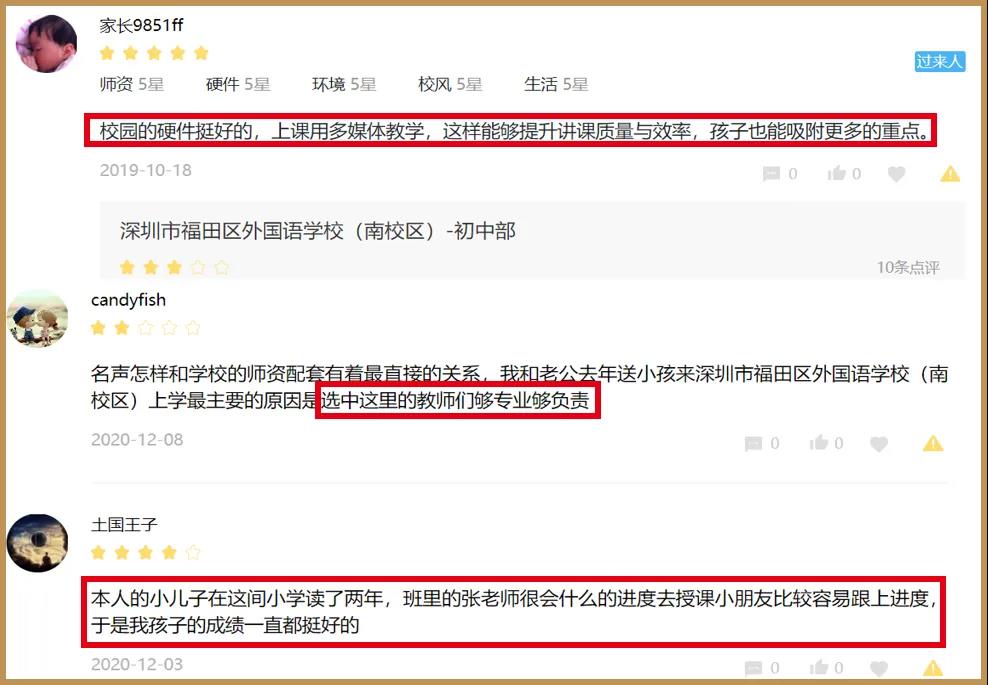
Task: Open comments on candyfish review
Action: [754, 443]
